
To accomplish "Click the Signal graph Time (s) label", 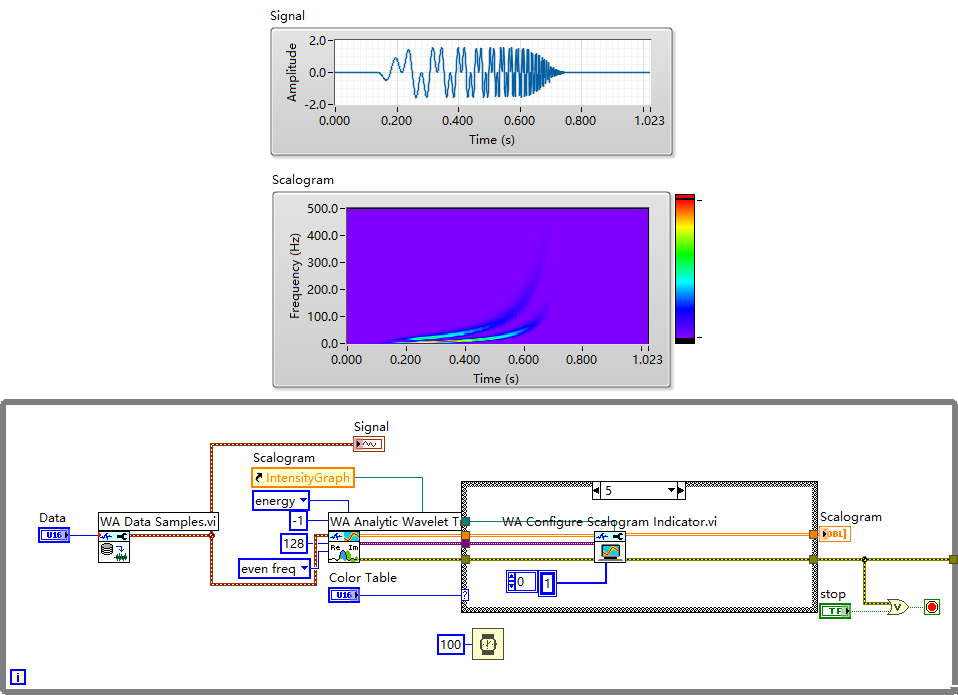I will (x=492, y=140).
